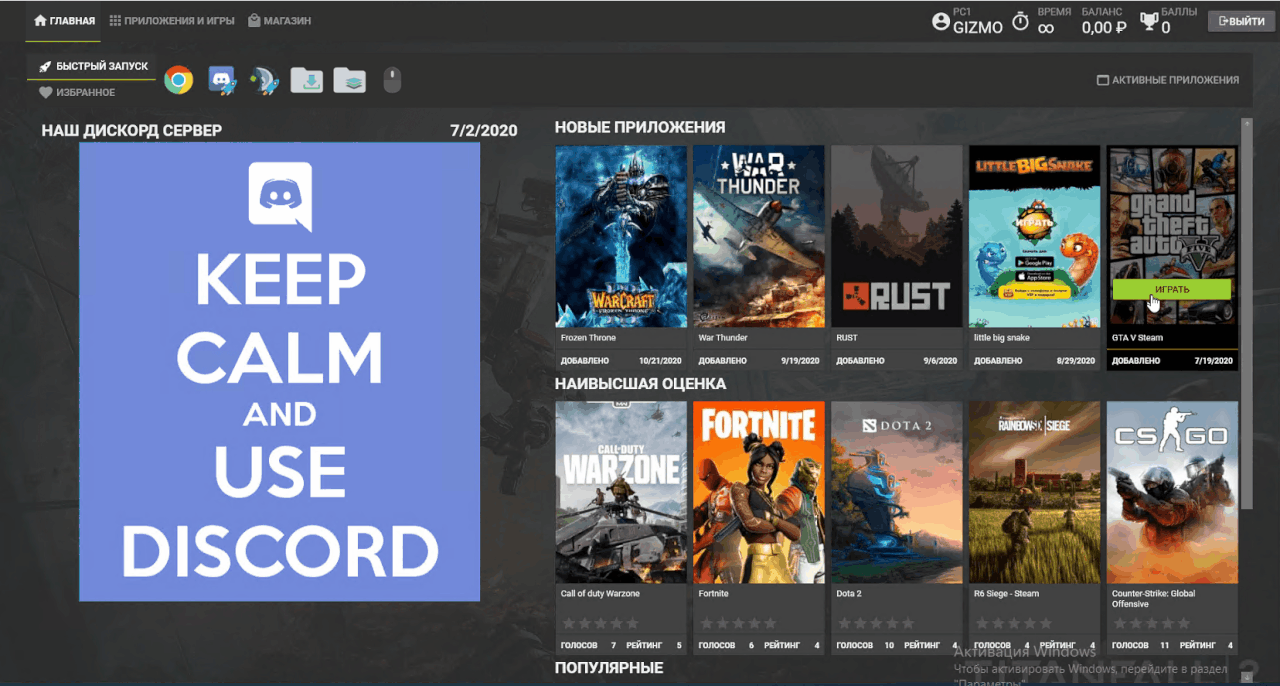Rate Counter-Strike using its star rating
This screenshot has width=1280, height=686.
(1152, 623)
